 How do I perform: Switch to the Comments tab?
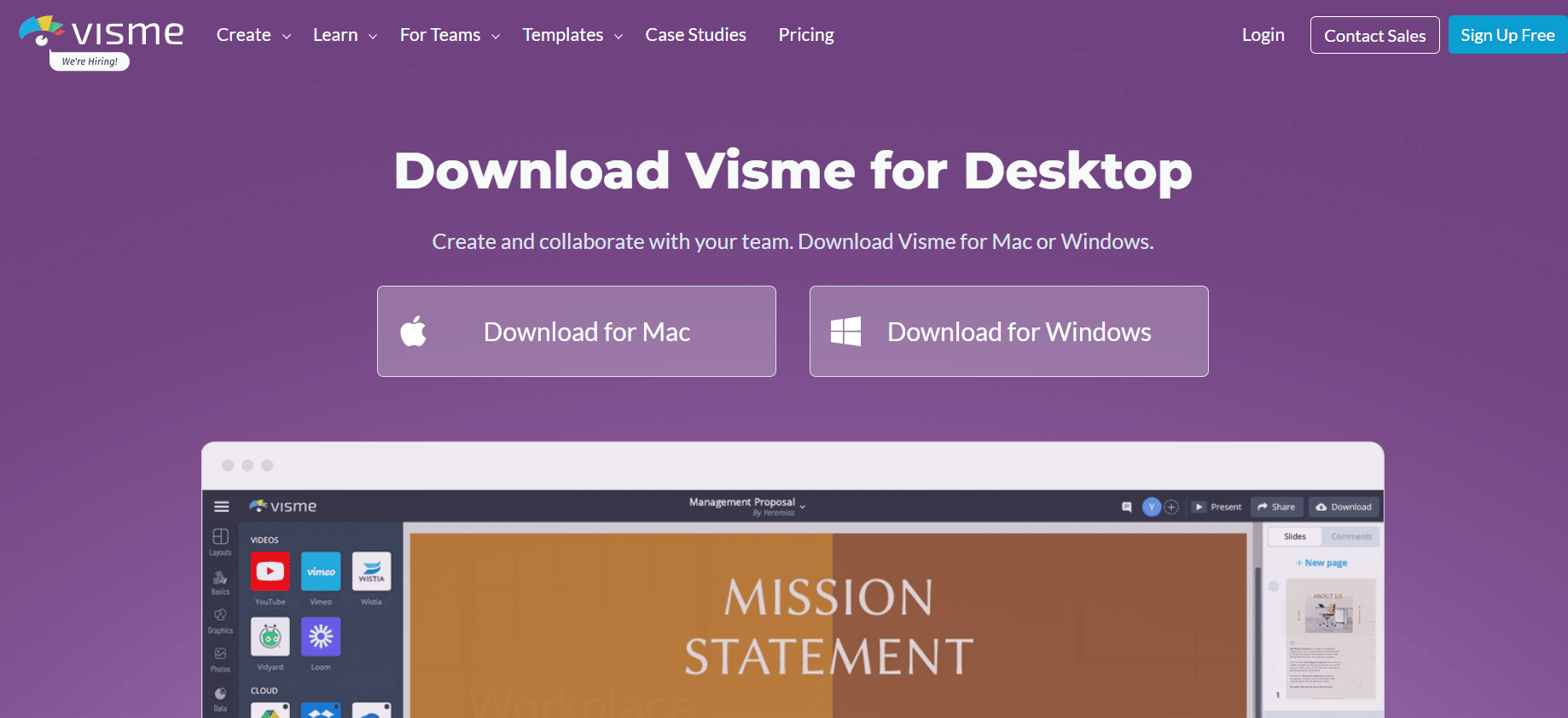click(1351, 536)
